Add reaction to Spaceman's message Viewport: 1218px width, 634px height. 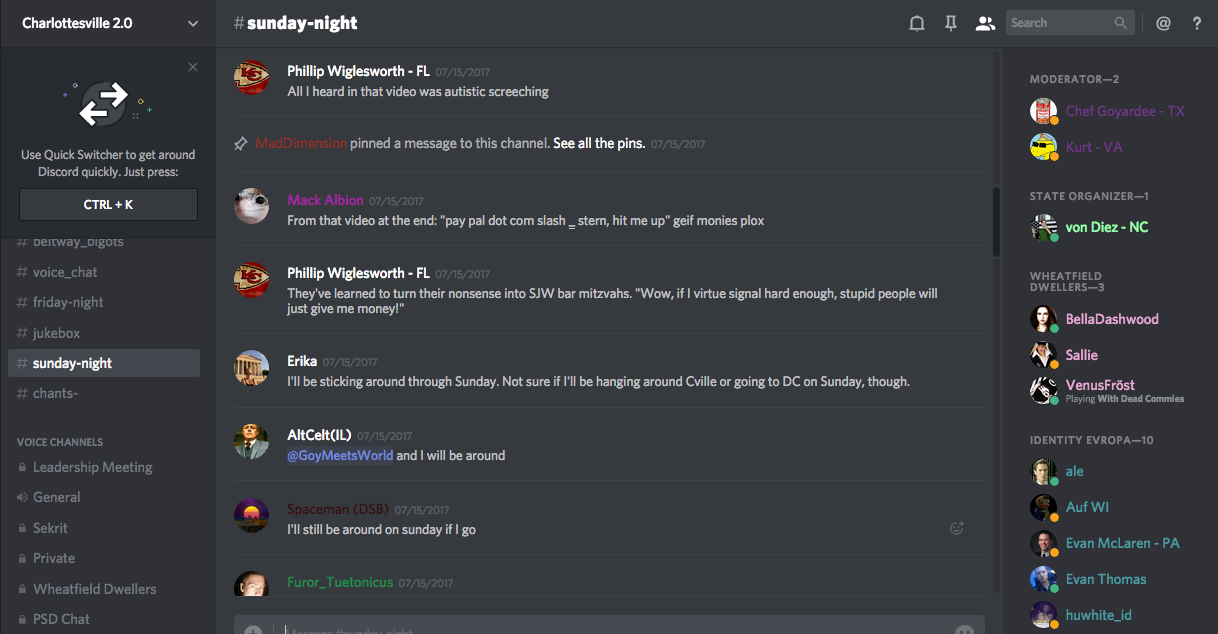tap(956, 528)
